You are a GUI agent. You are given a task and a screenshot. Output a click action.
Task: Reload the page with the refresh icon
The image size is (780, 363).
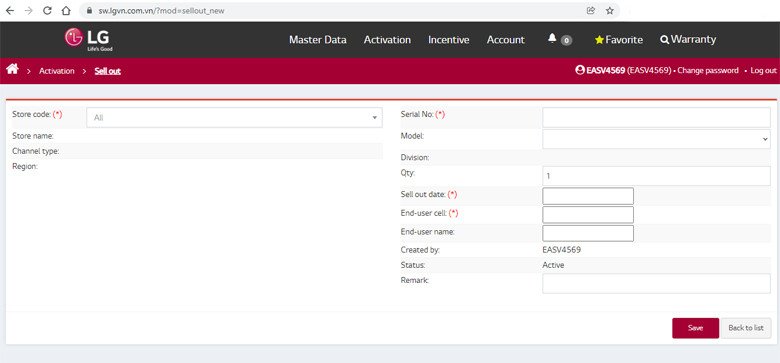[47, 10]
